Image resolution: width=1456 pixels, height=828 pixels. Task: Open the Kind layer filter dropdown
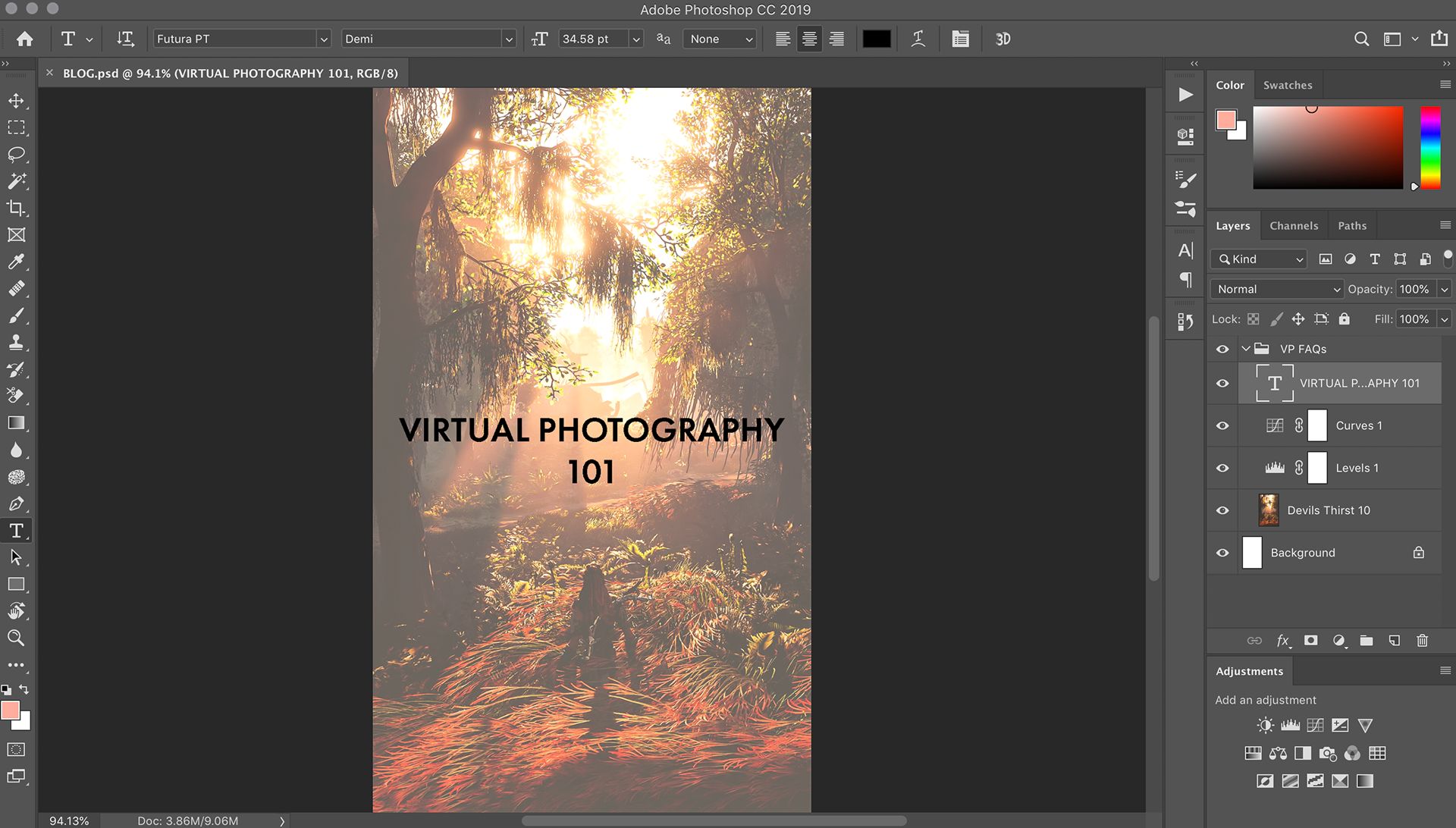coord(1259,259)
